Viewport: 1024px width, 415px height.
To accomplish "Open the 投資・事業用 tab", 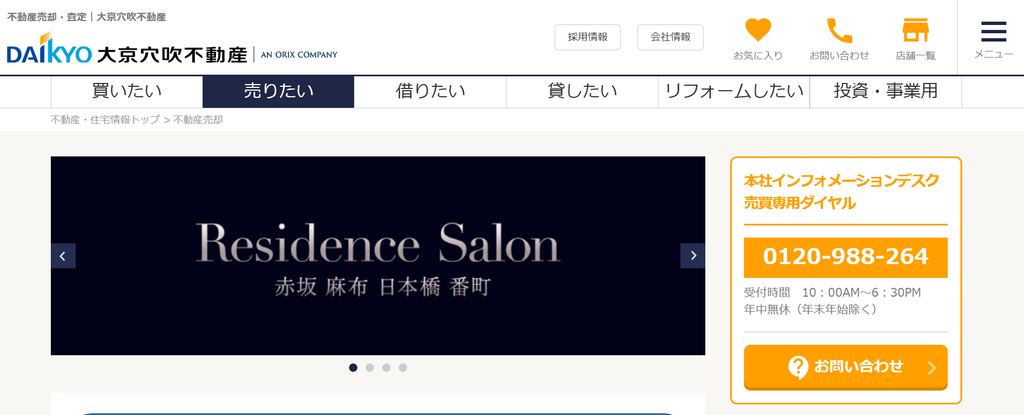I will tap(886, 91).
